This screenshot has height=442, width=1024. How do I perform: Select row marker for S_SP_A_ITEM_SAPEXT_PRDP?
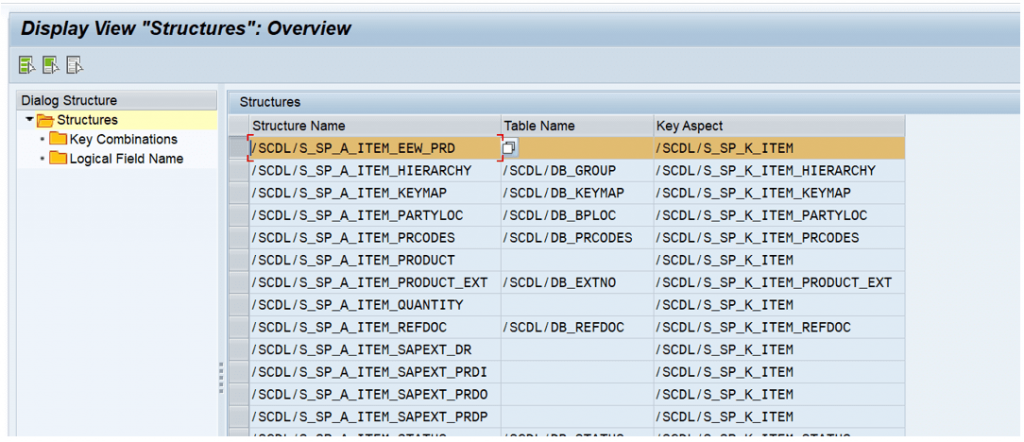238,417
